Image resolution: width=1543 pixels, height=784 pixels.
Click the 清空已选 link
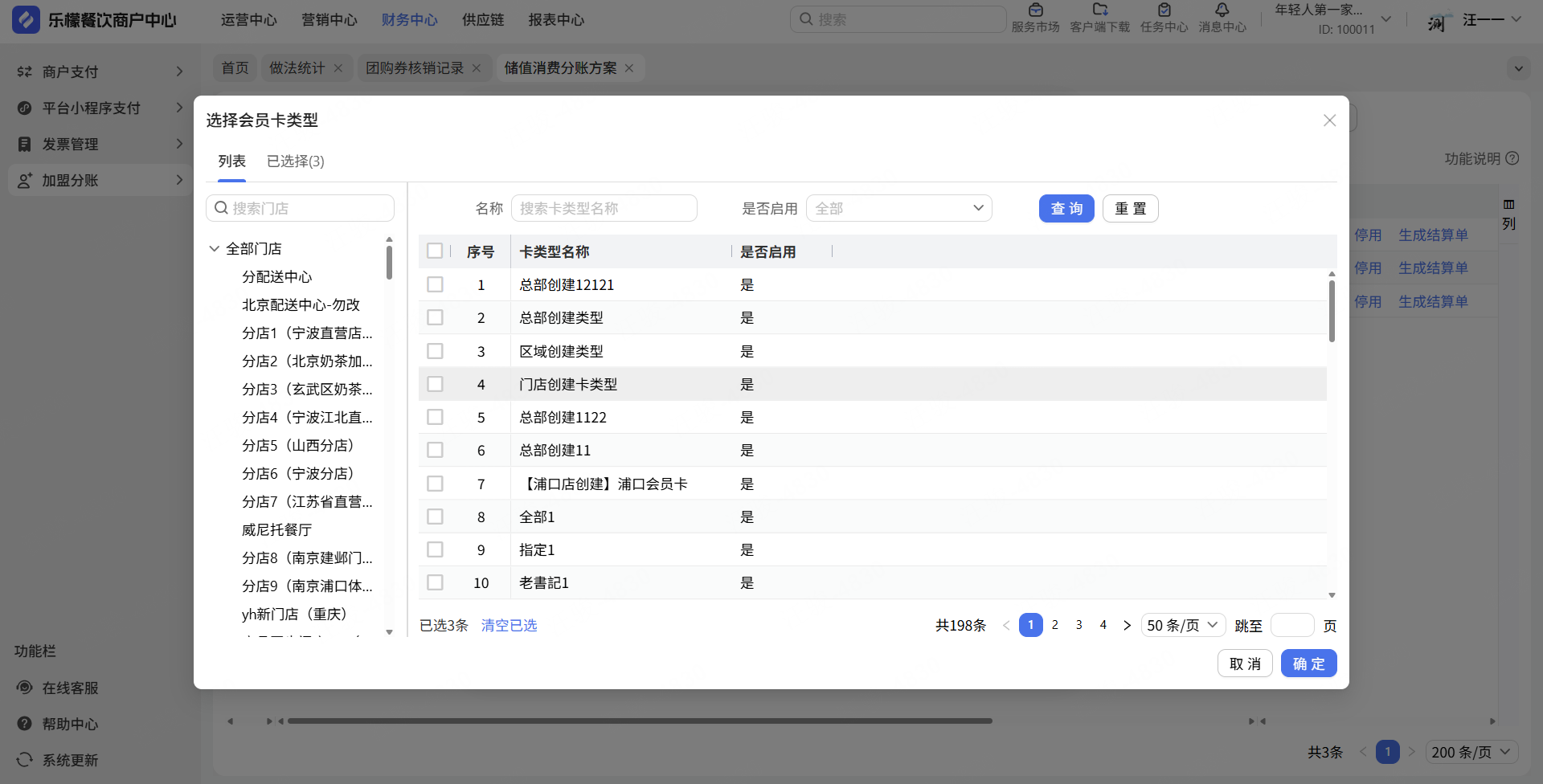click(509, 625)
